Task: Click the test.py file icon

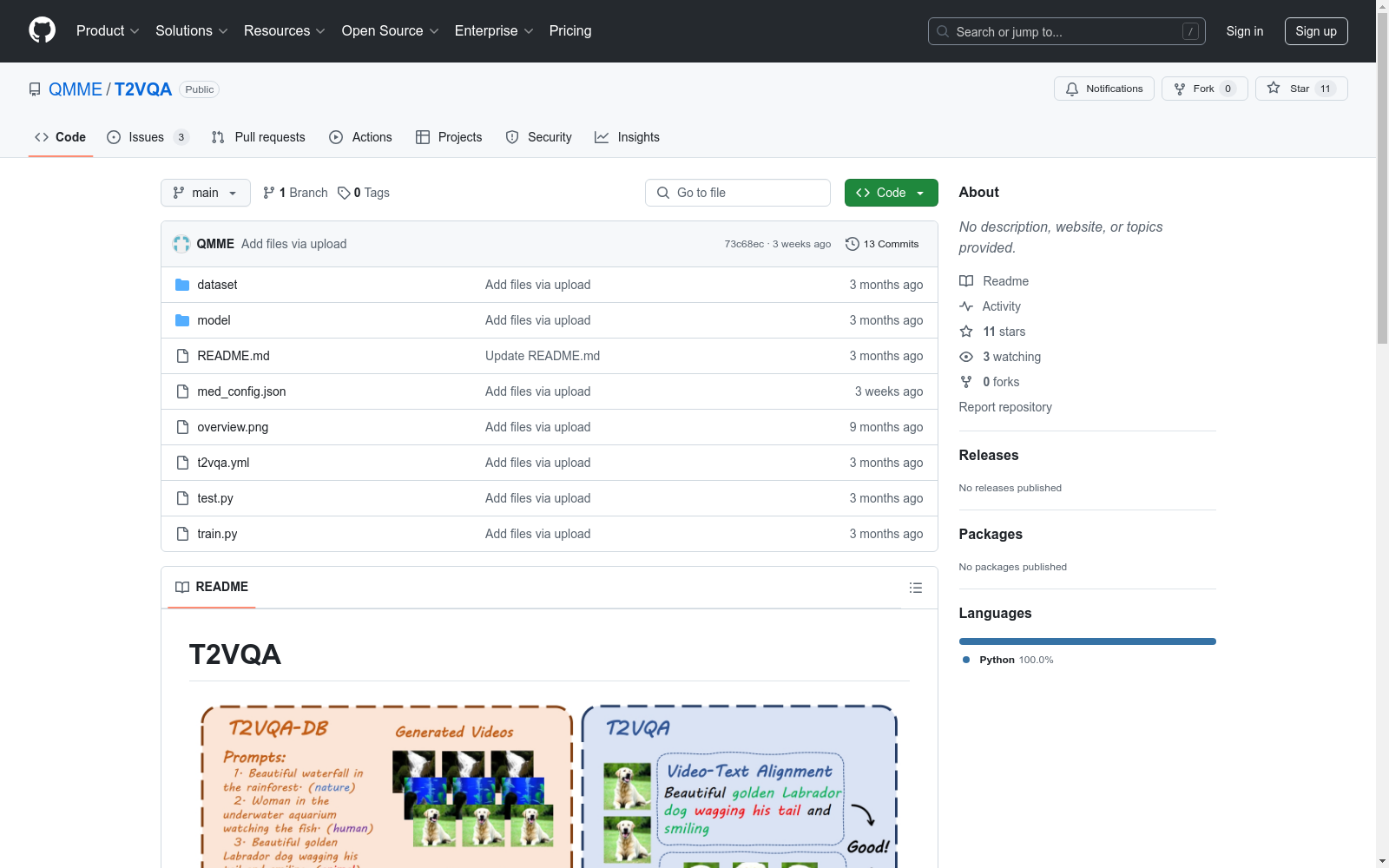Action: click(182, 498)
